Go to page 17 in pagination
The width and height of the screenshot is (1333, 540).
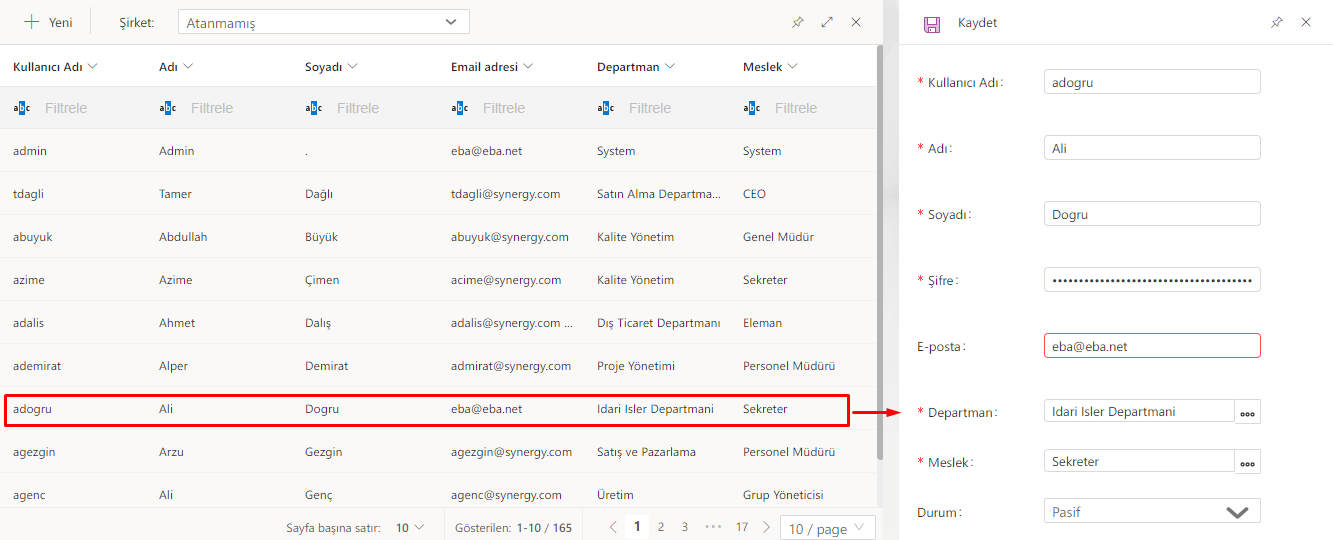tap(741, 527)
